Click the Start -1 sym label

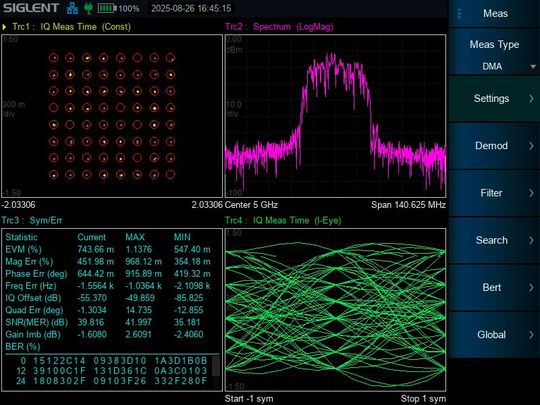(249, 399)
